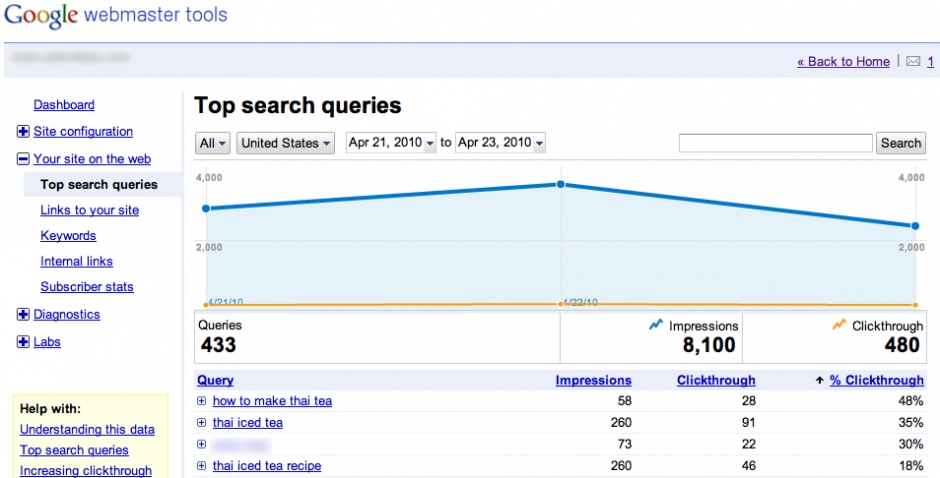
Task: Open the Keywords page
Action: (x=68, y=236)
